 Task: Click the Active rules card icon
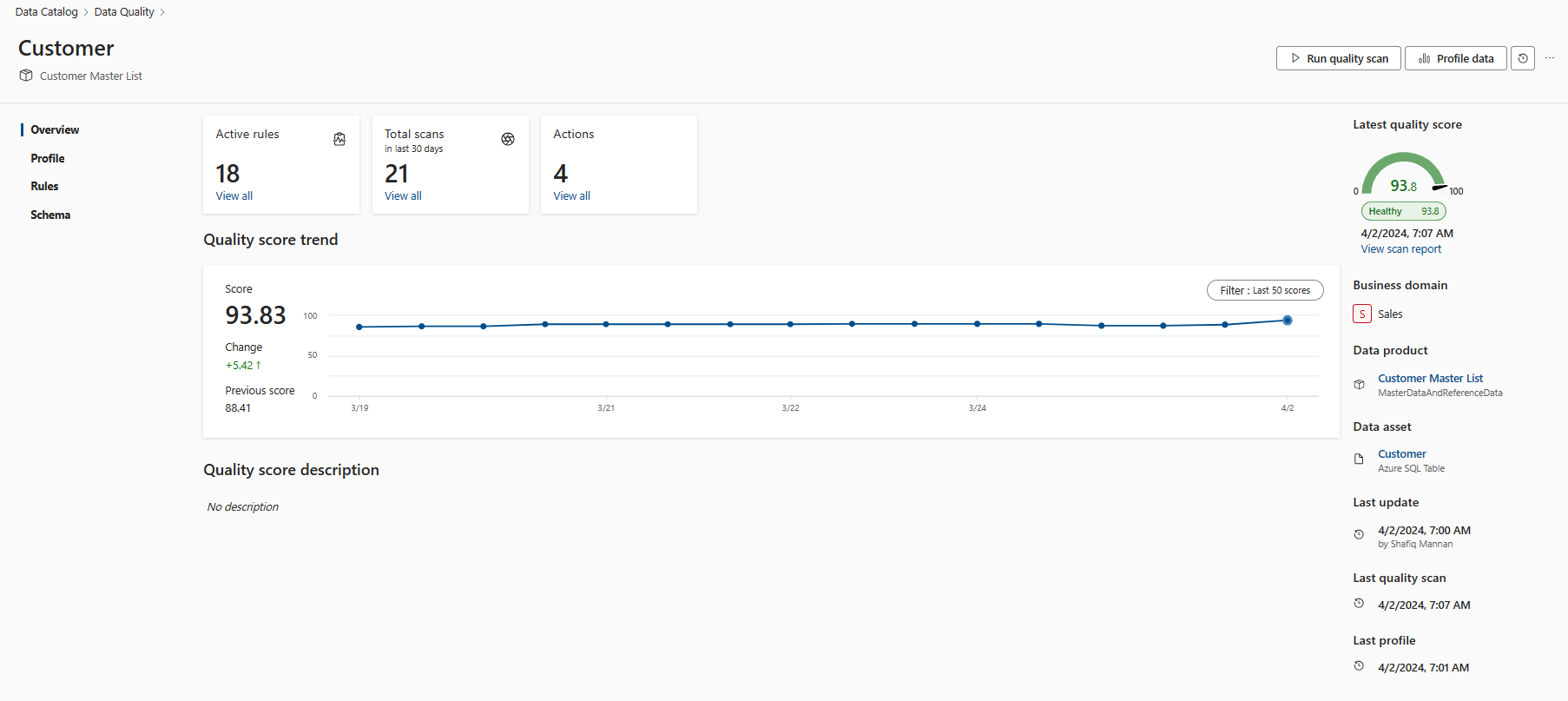(x=339, y=139)
